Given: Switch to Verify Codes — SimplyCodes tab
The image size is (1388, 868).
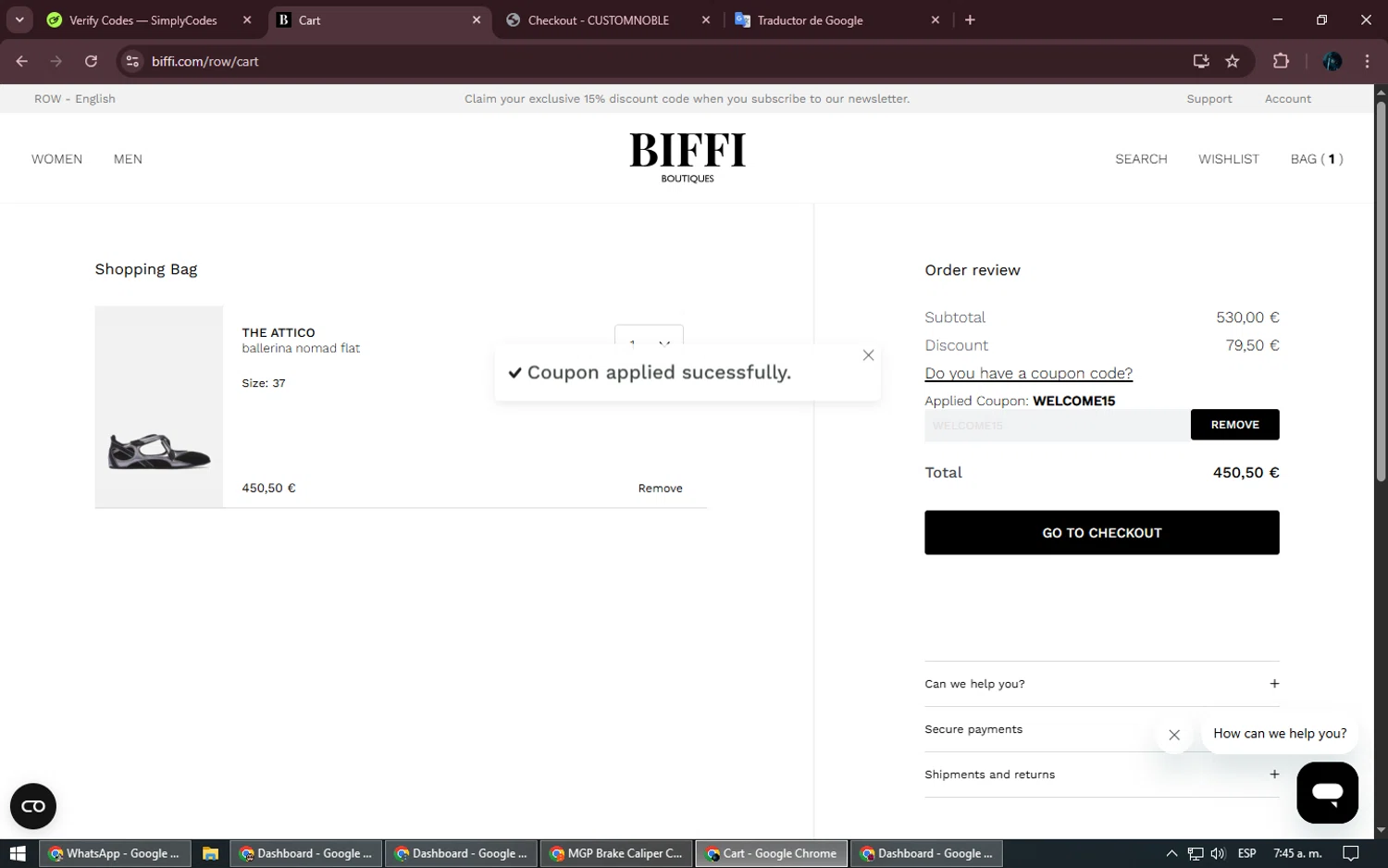Looking at the screenshot, I should (x=143, y=19).
